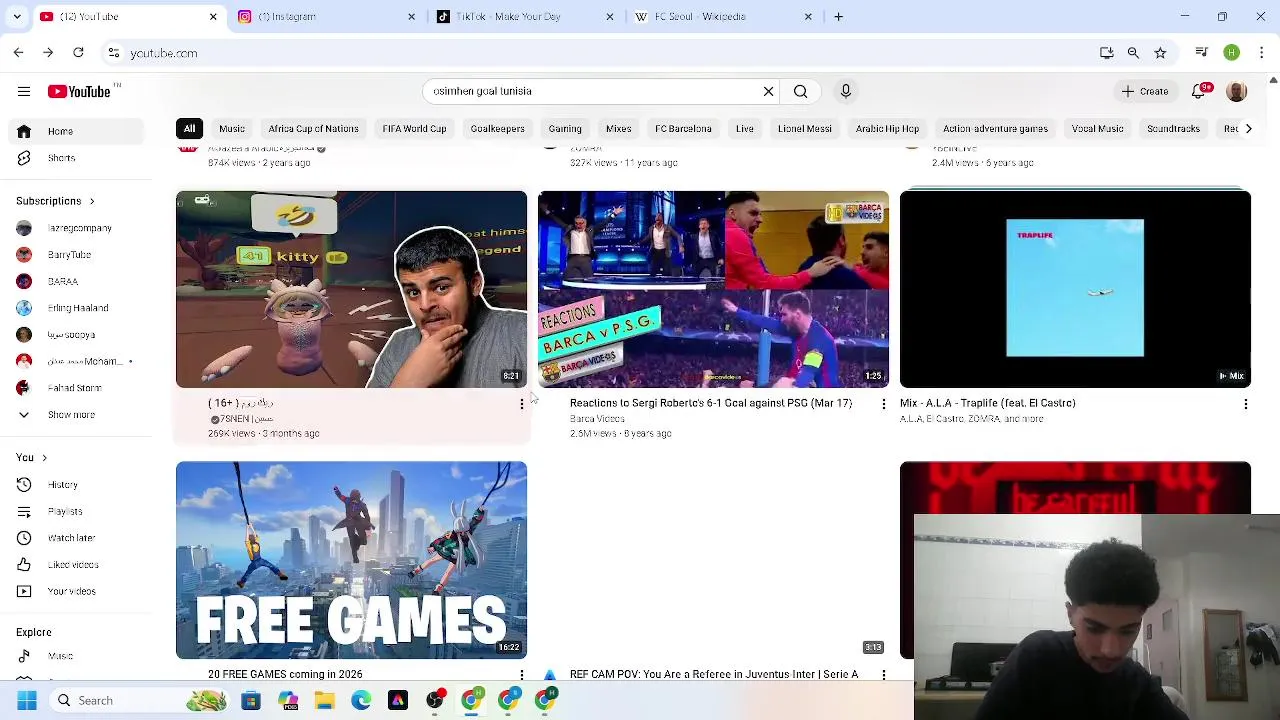Submit search with the magnifier icon
The height and width of the screenshot is (720, 1280).
click(801, 91)
